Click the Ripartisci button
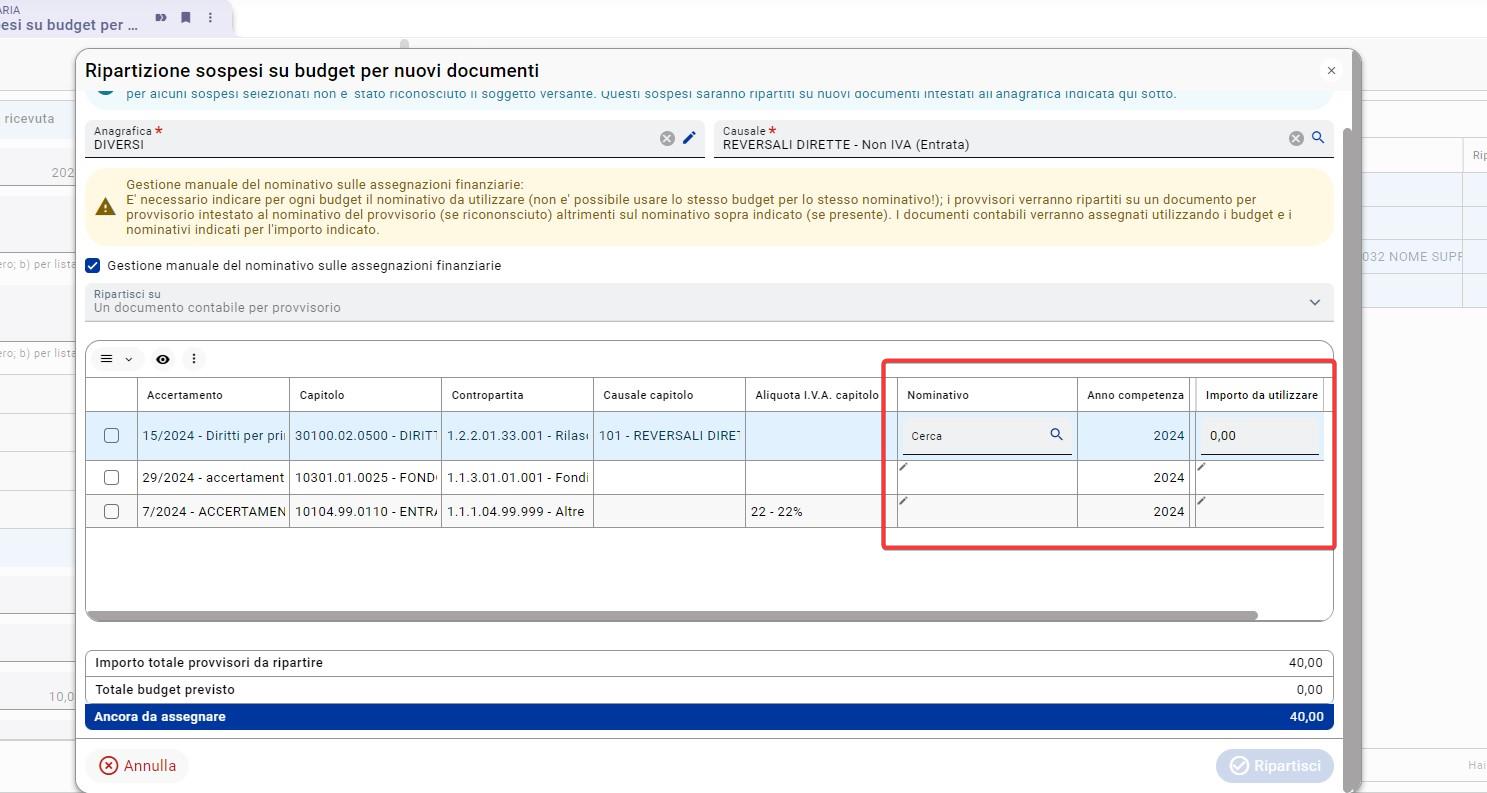Image resolution: width=1487 pixels, height=793 pixels. tap(1274, 766)
